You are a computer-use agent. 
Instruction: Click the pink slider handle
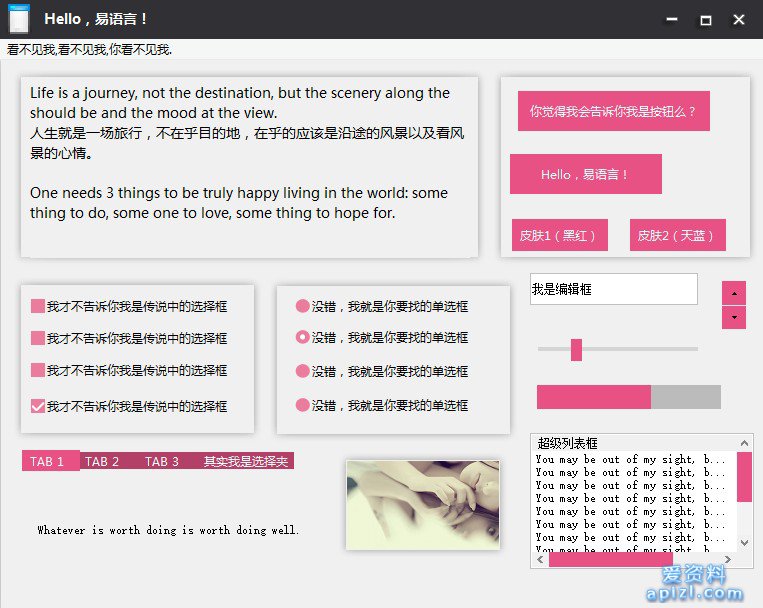576,350
